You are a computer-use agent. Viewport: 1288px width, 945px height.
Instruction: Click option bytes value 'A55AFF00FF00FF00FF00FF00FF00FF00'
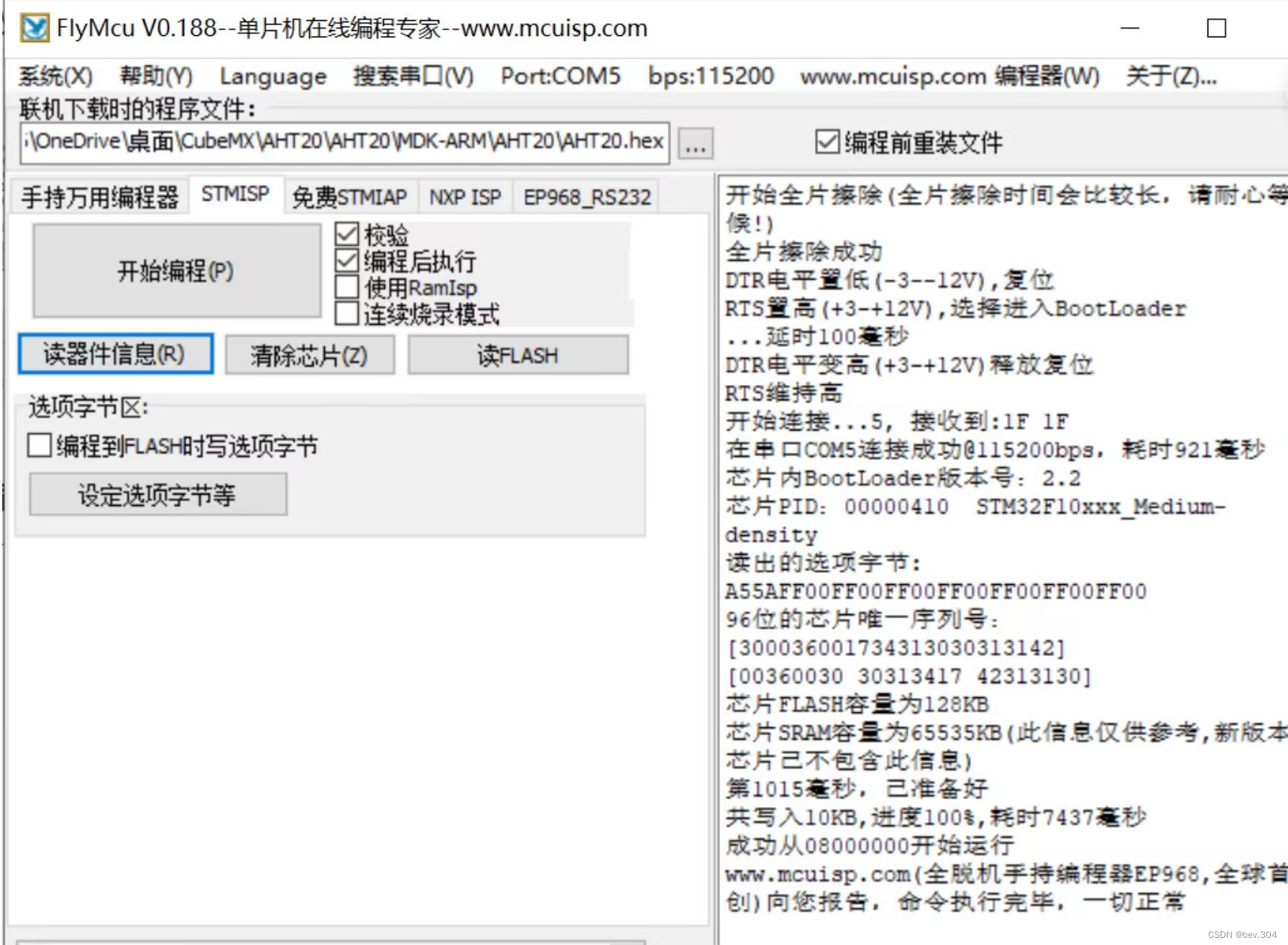(936, 591)
